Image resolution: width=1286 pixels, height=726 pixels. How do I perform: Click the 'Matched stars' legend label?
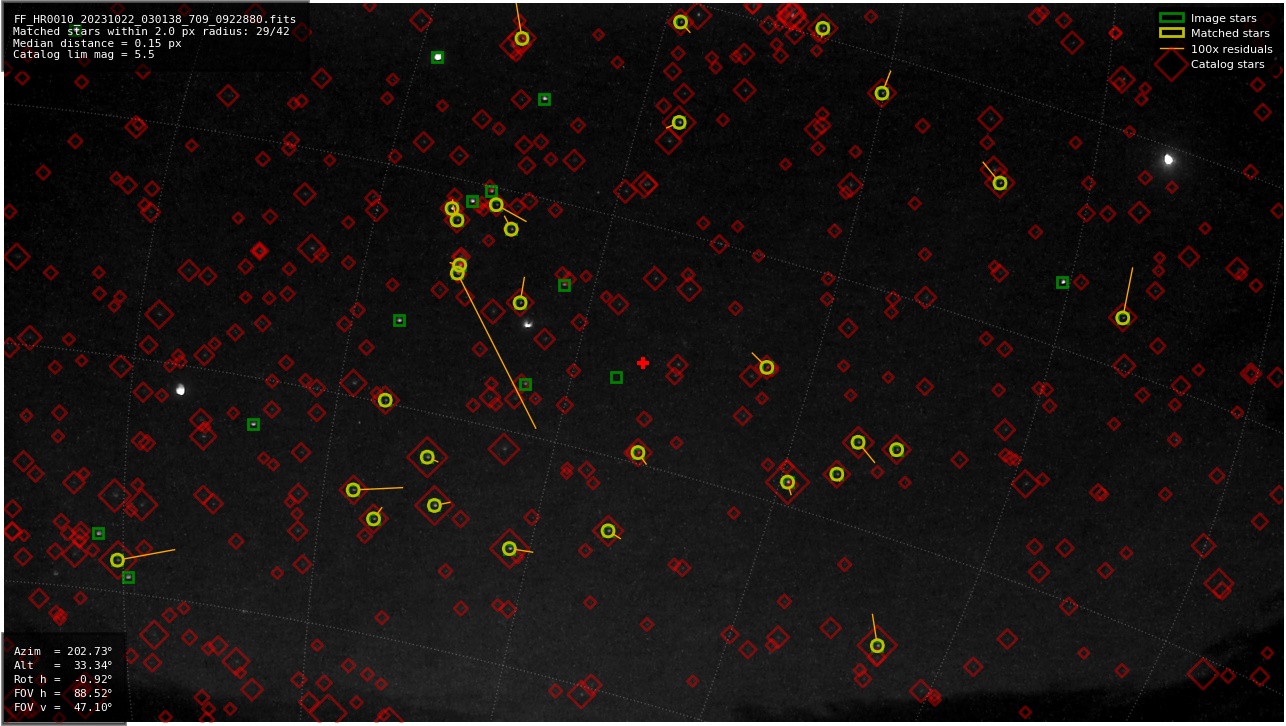[x=1230, y=33]
